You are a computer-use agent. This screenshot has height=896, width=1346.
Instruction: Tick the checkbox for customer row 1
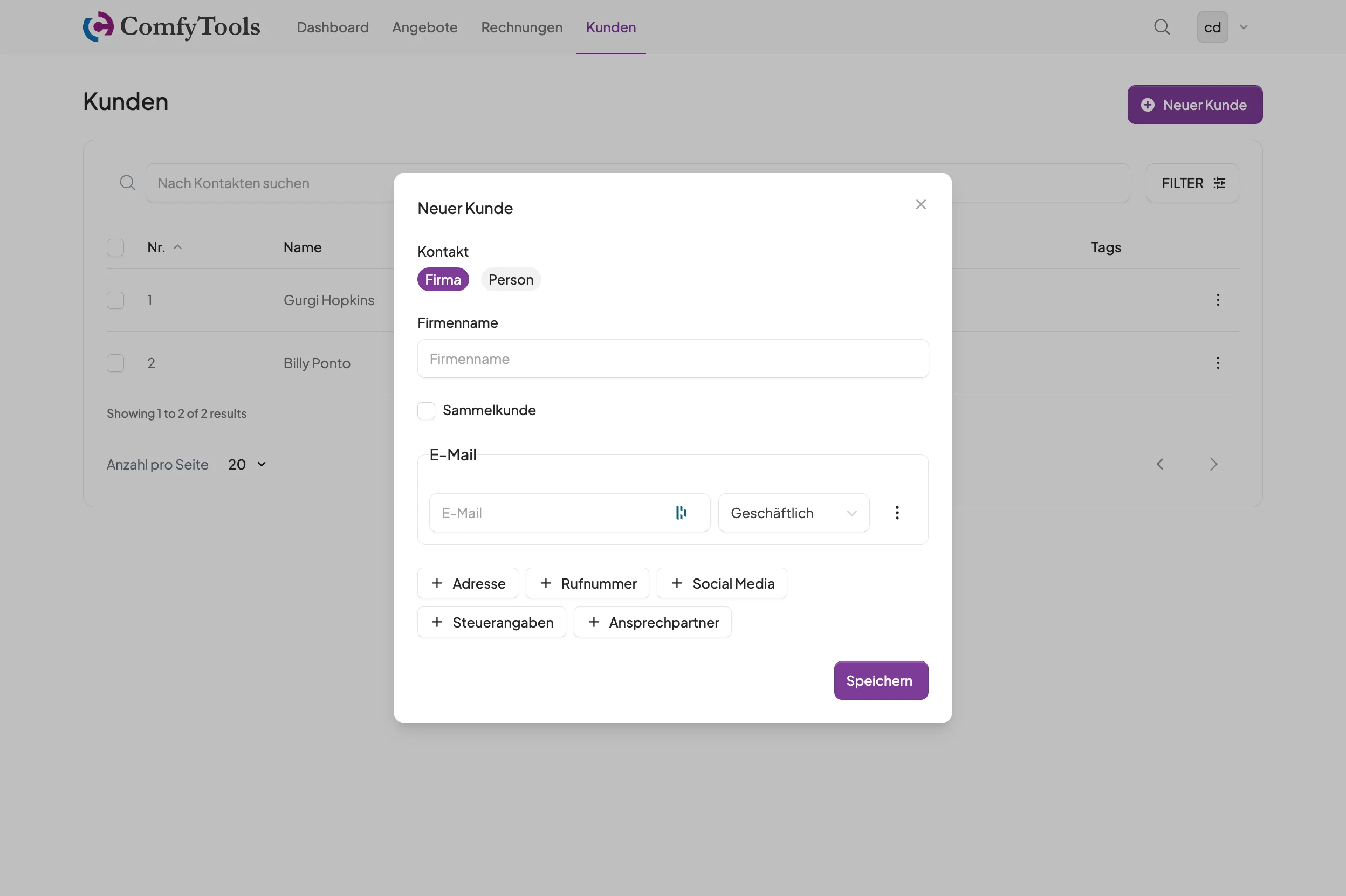(x=115, y=300)
